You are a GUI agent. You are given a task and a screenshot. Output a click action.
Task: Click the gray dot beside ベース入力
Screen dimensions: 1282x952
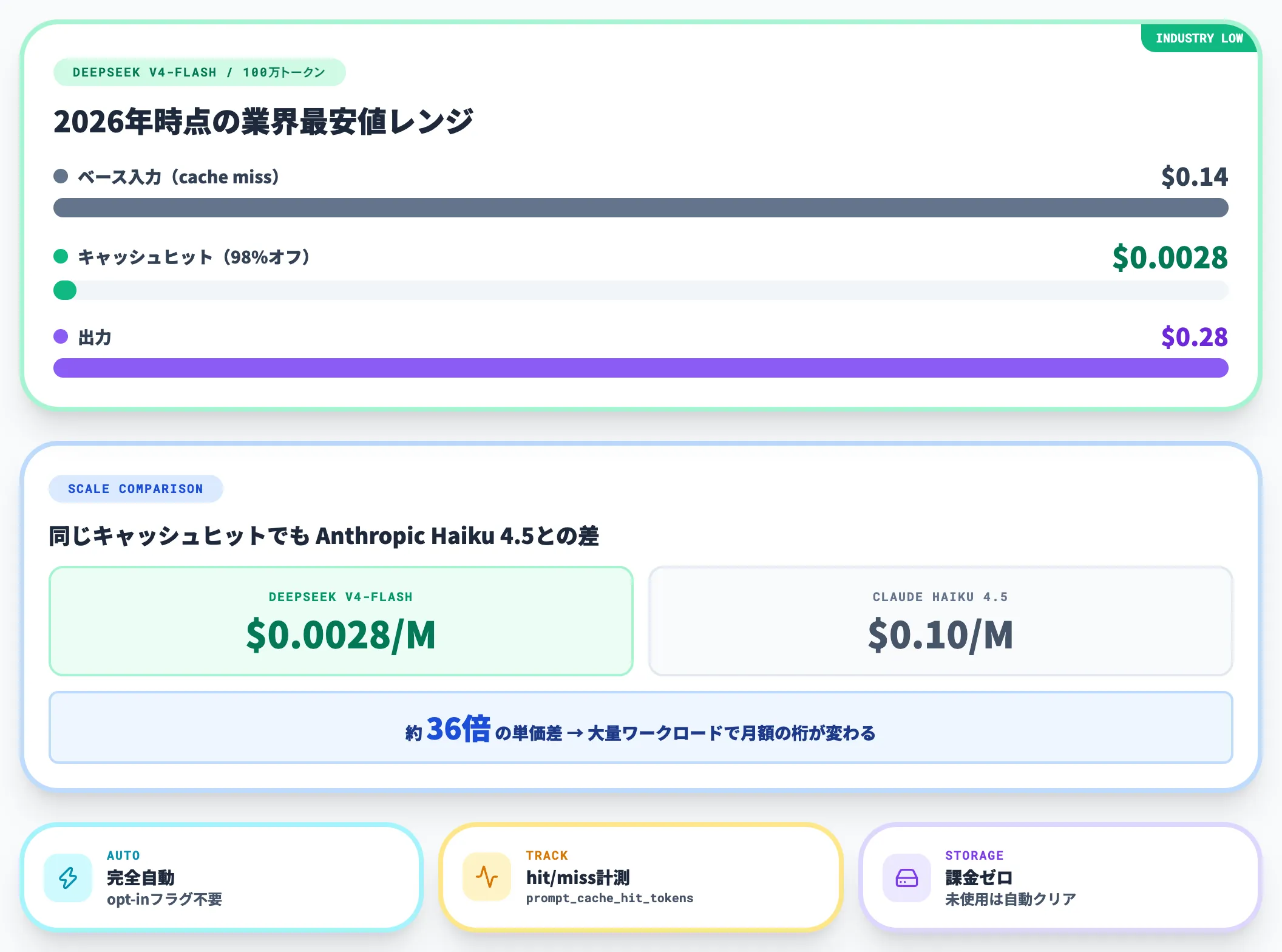61,177
